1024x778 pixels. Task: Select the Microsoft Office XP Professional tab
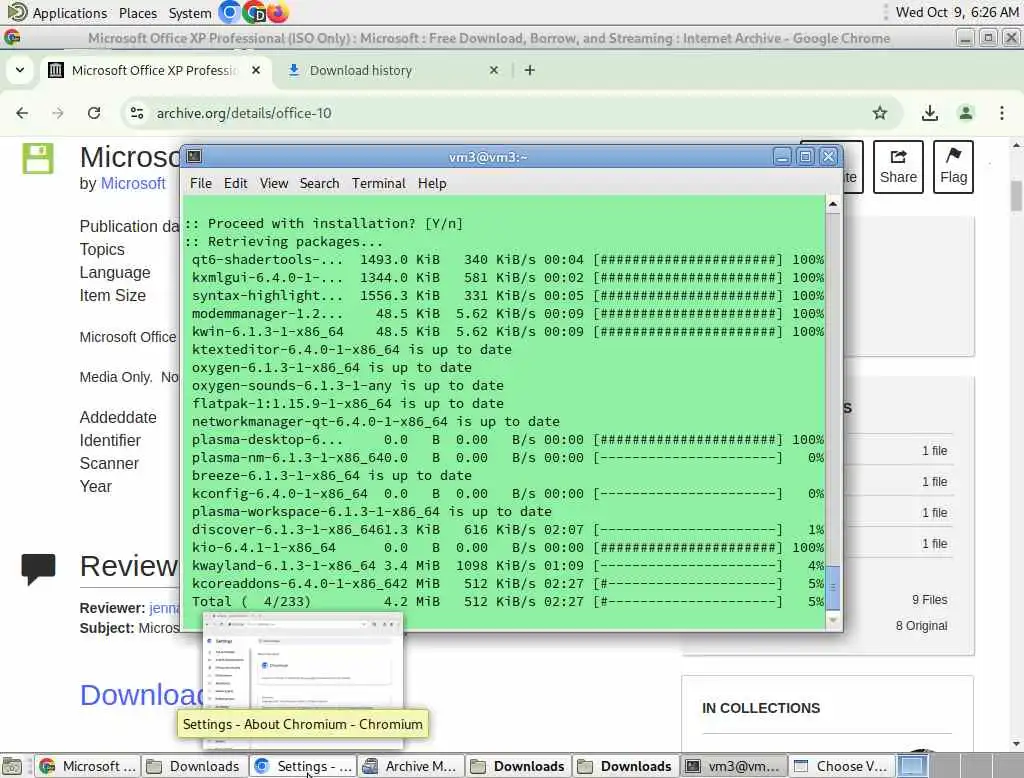(x=154, y=70)
